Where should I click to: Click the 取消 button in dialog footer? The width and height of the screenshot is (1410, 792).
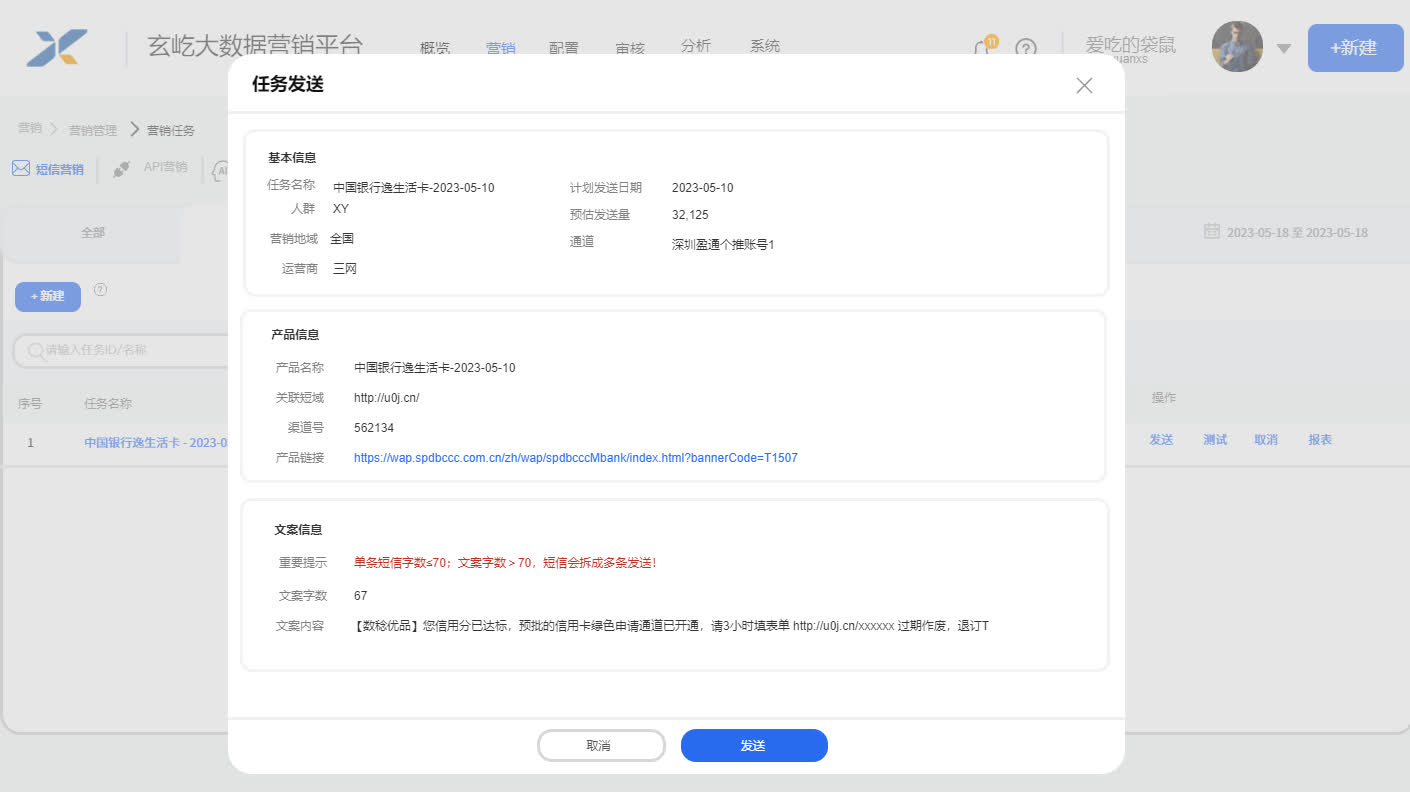pyautogui.click(x=600, y=746)
